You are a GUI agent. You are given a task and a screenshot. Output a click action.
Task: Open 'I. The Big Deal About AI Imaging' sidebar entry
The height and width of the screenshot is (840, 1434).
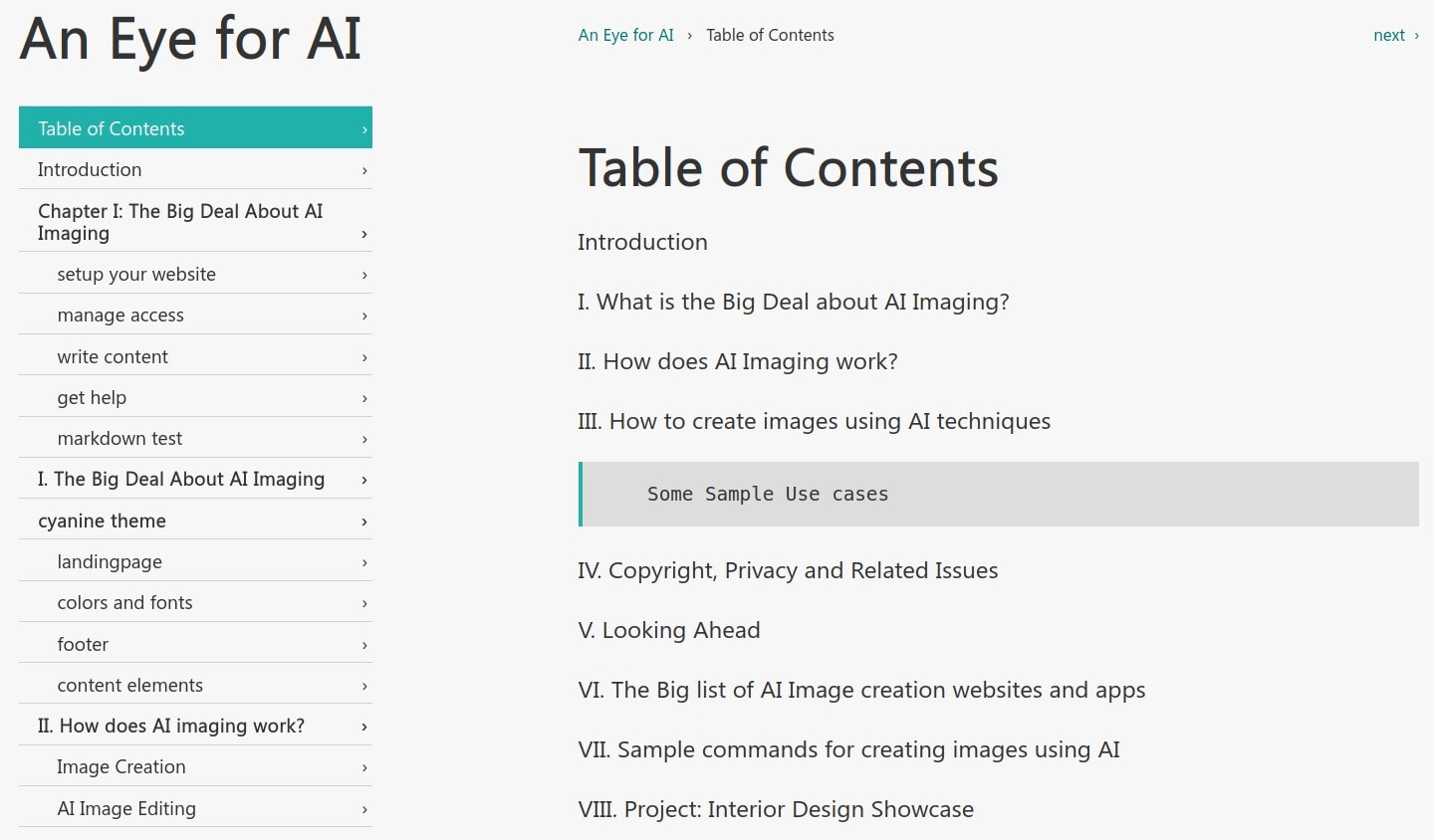click(x=195, y=479)
